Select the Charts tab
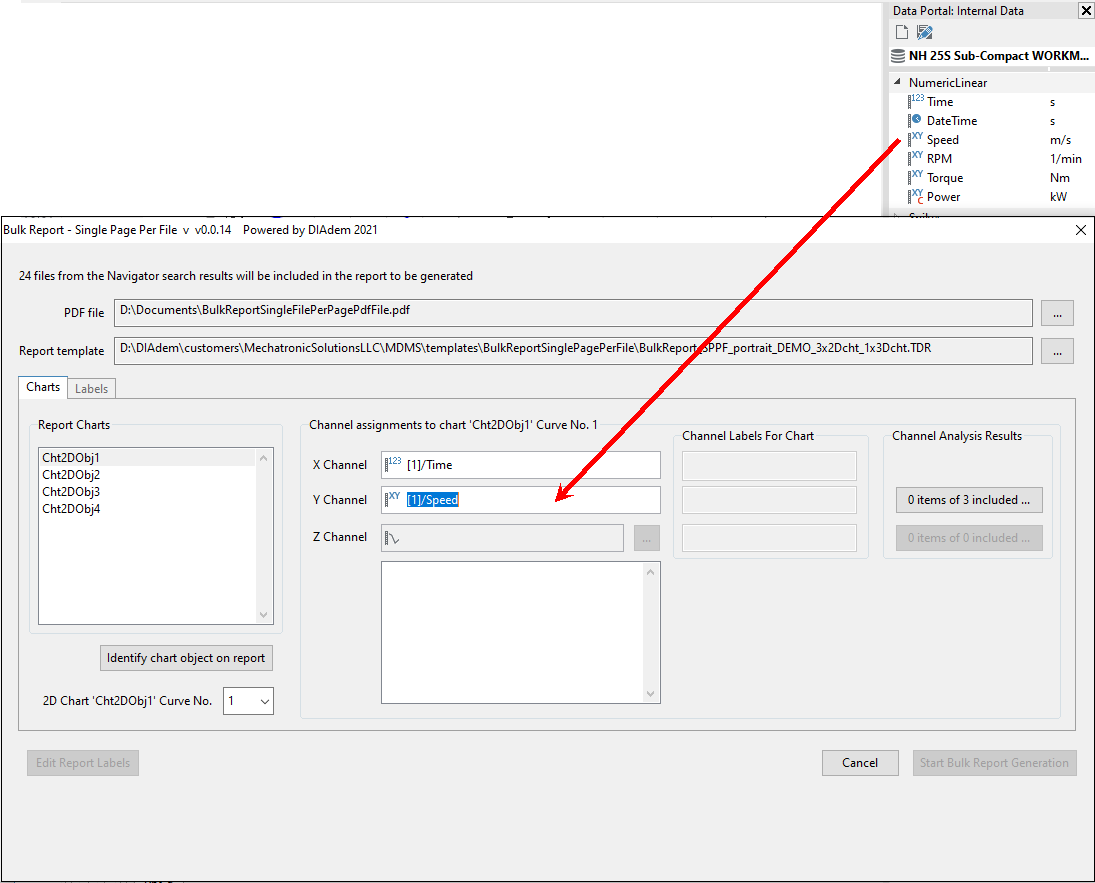Viewport: 1095px width, 883px height. (43, 387)
